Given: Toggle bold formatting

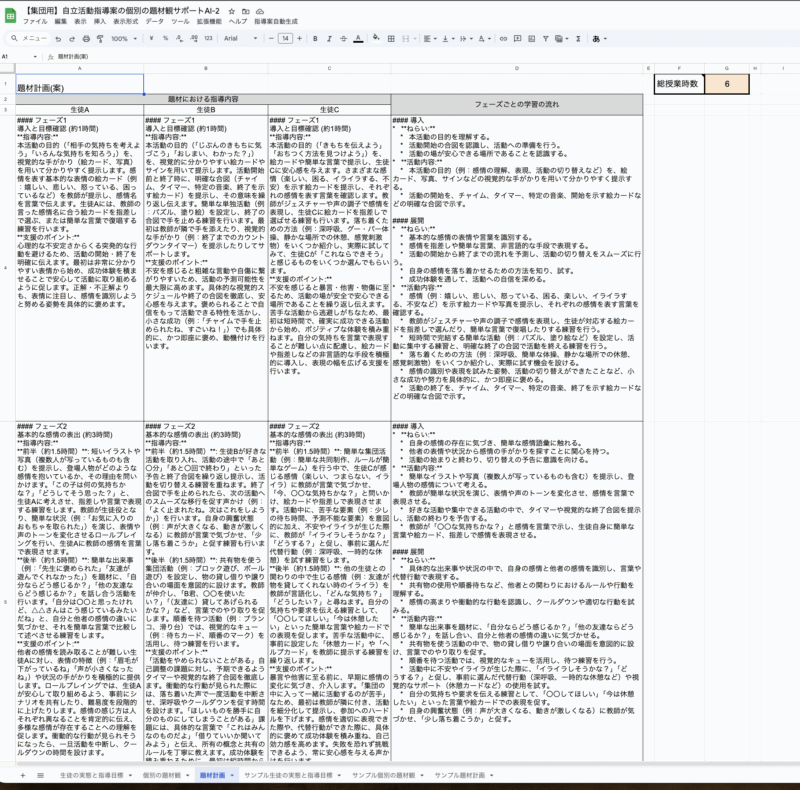Looking at the screenshot, I should (x=315, y=38).
